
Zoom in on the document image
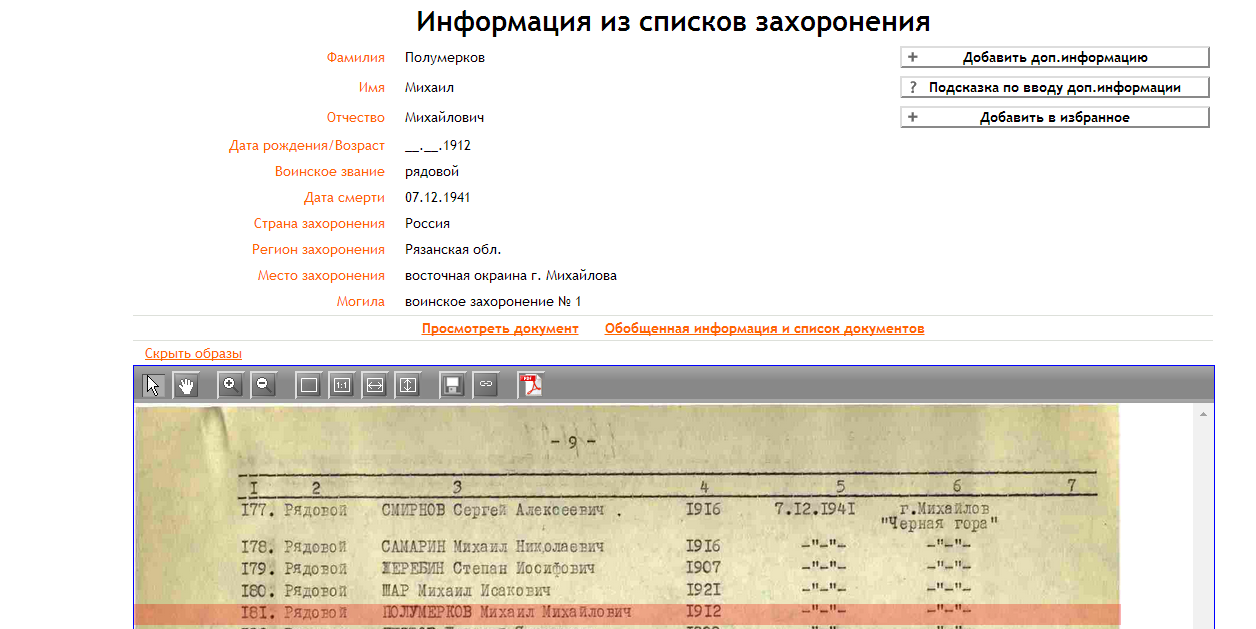click(230, 384)
